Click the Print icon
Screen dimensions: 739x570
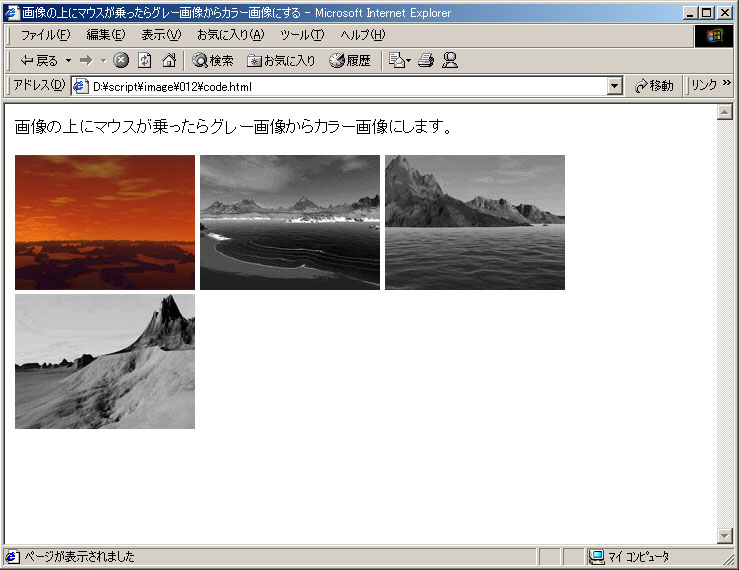(x=426, y=60)
